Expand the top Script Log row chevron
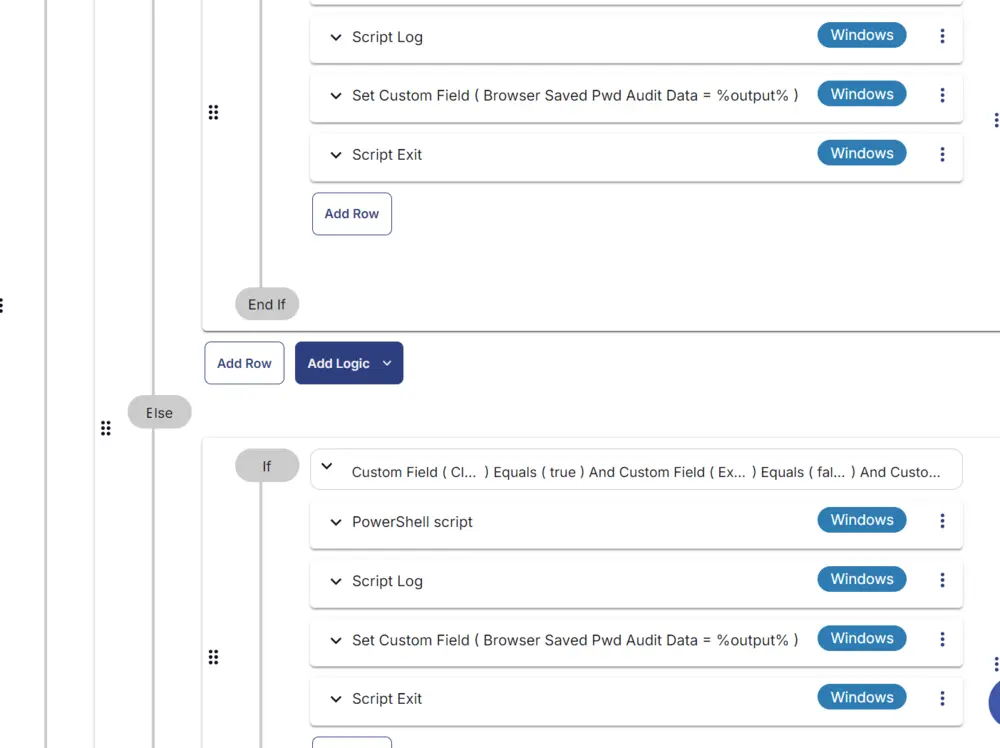This screenshot has height=748, width=1000. click(x=335, y=38)
